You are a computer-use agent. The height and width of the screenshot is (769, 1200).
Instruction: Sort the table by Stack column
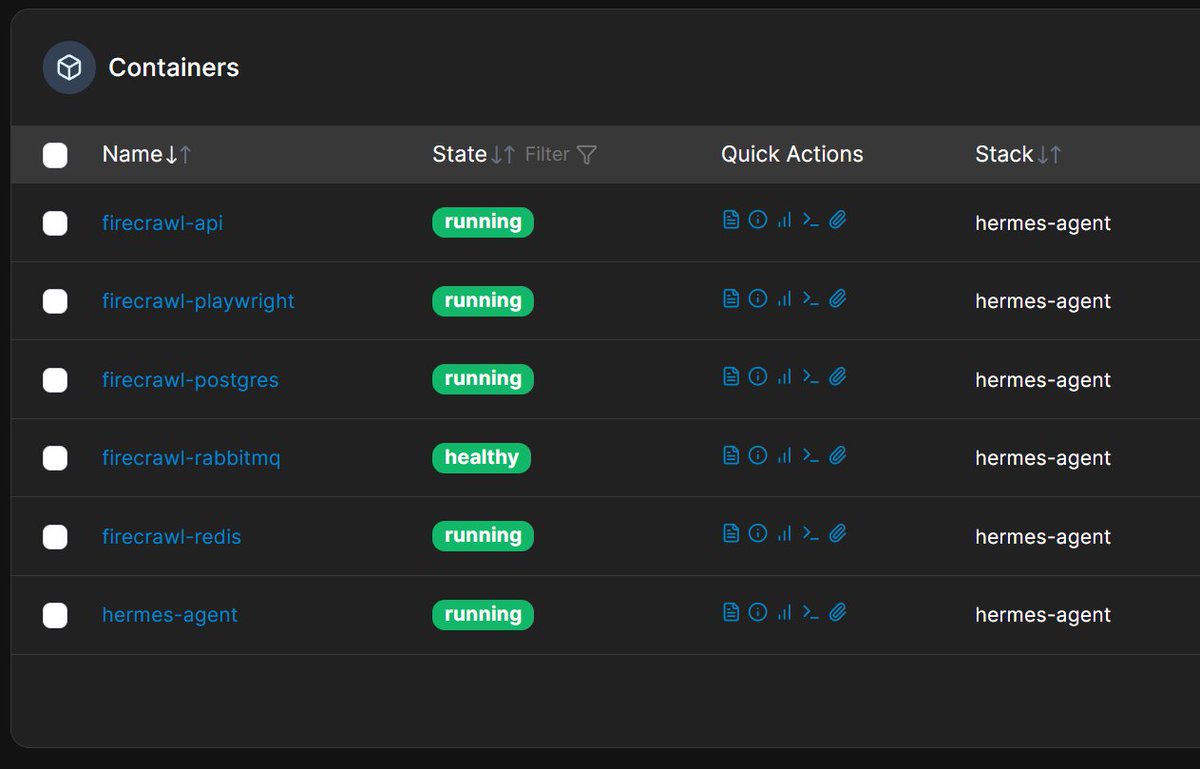coord(1018,154)
